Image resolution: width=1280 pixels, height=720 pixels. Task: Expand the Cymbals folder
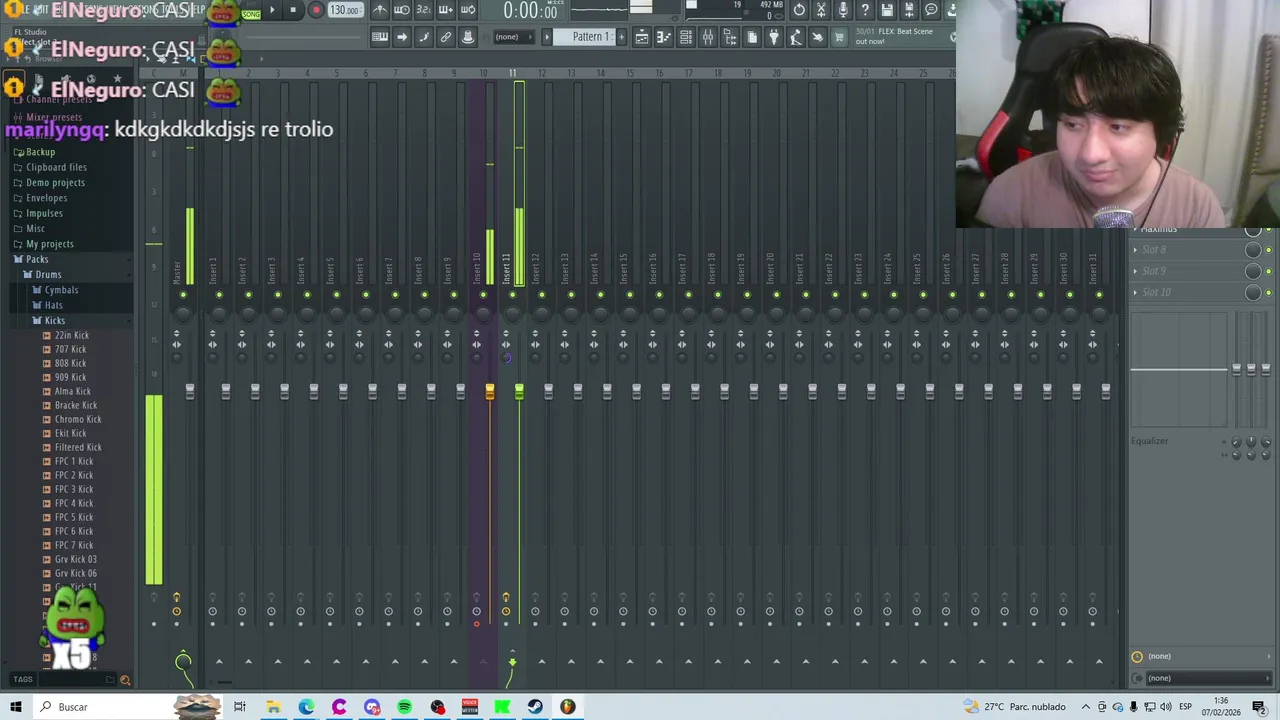click(61, 290)
